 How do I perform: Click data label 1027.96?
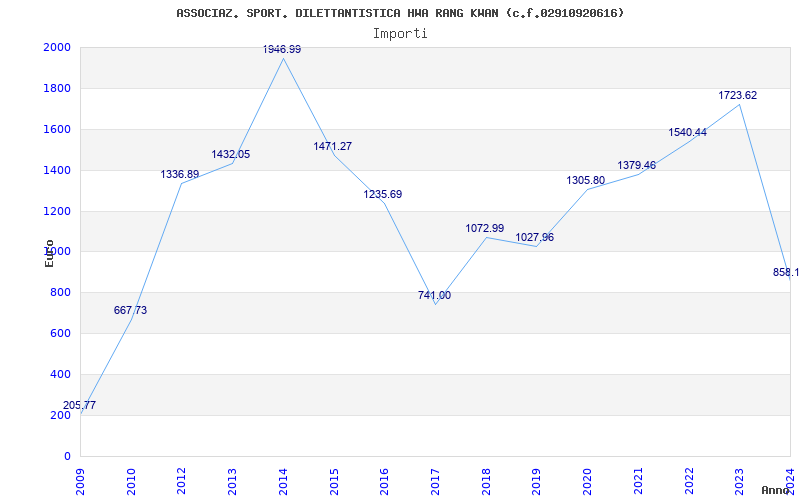click(x=535, y=238)
